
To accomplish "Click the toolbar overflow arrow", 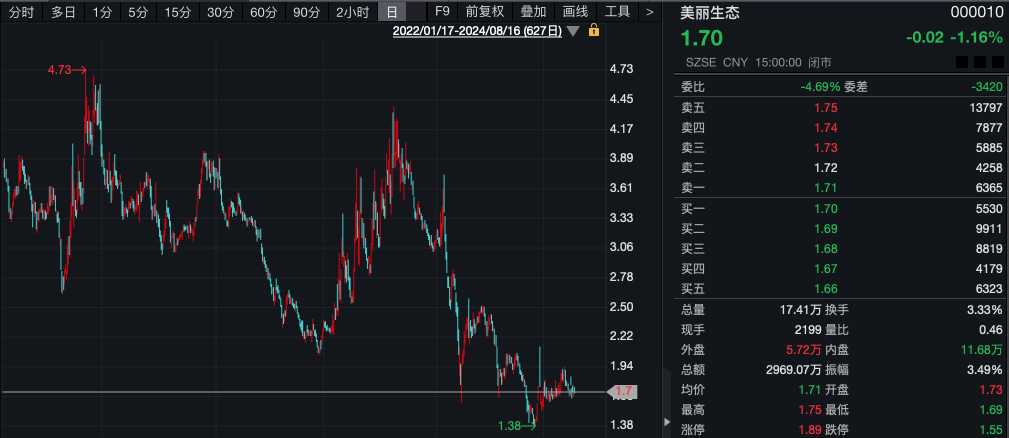I will coord(650,12).
